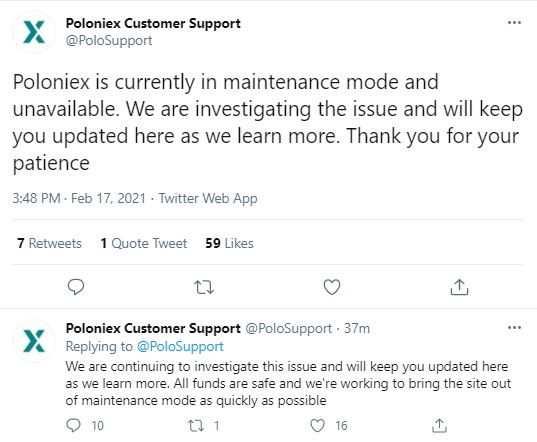The width and height of the screenshot is (537, 442).
Task: Show the 59 Likes list
Action: point(229,243)
